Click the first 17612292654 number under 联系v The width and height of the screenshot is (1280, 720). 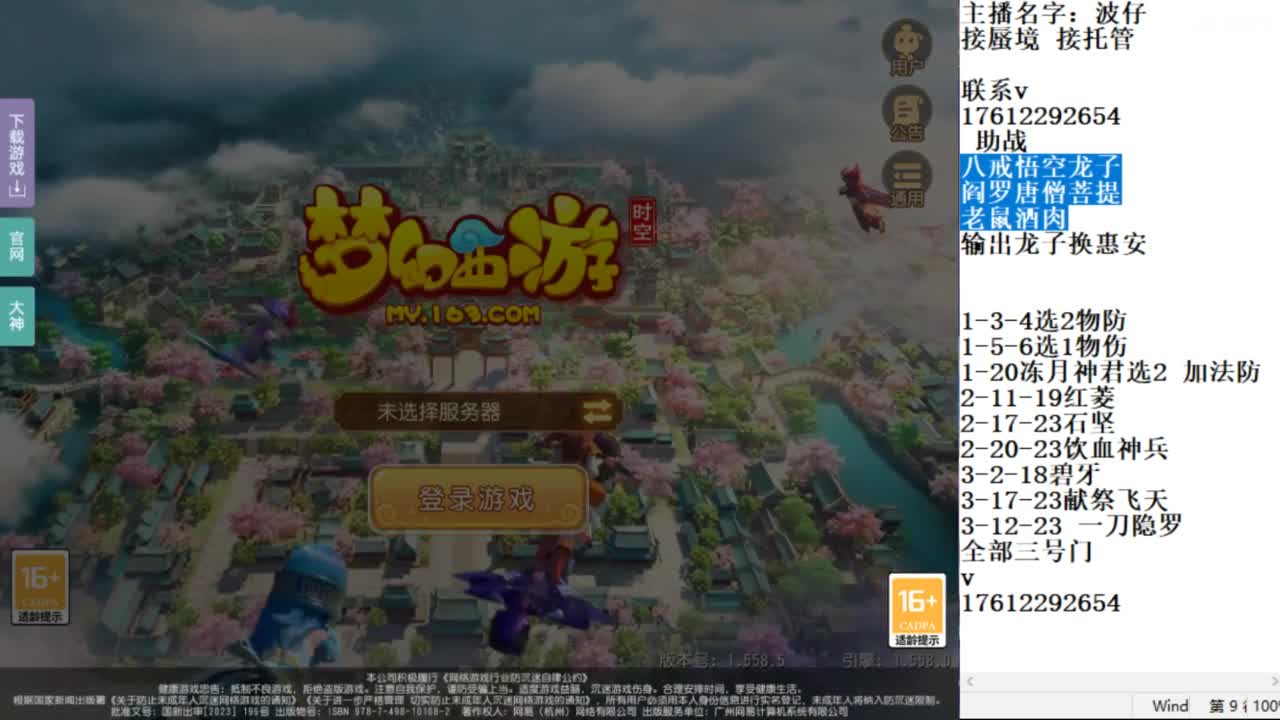point(1041,116)
